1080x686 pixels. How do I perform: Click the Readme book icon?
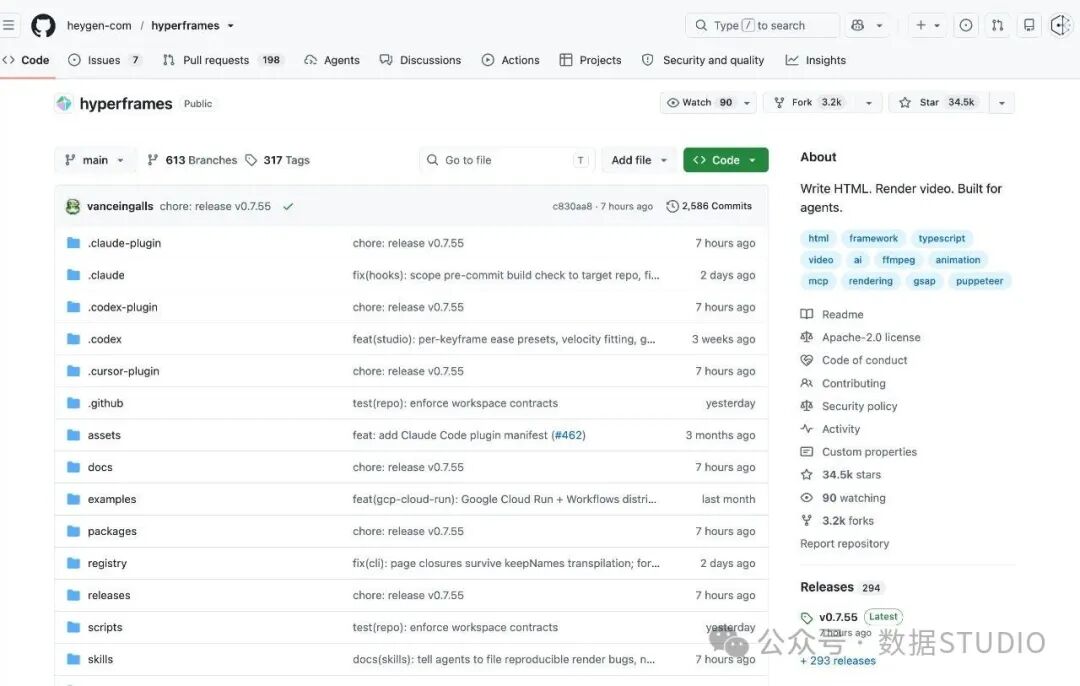(807, 314)
